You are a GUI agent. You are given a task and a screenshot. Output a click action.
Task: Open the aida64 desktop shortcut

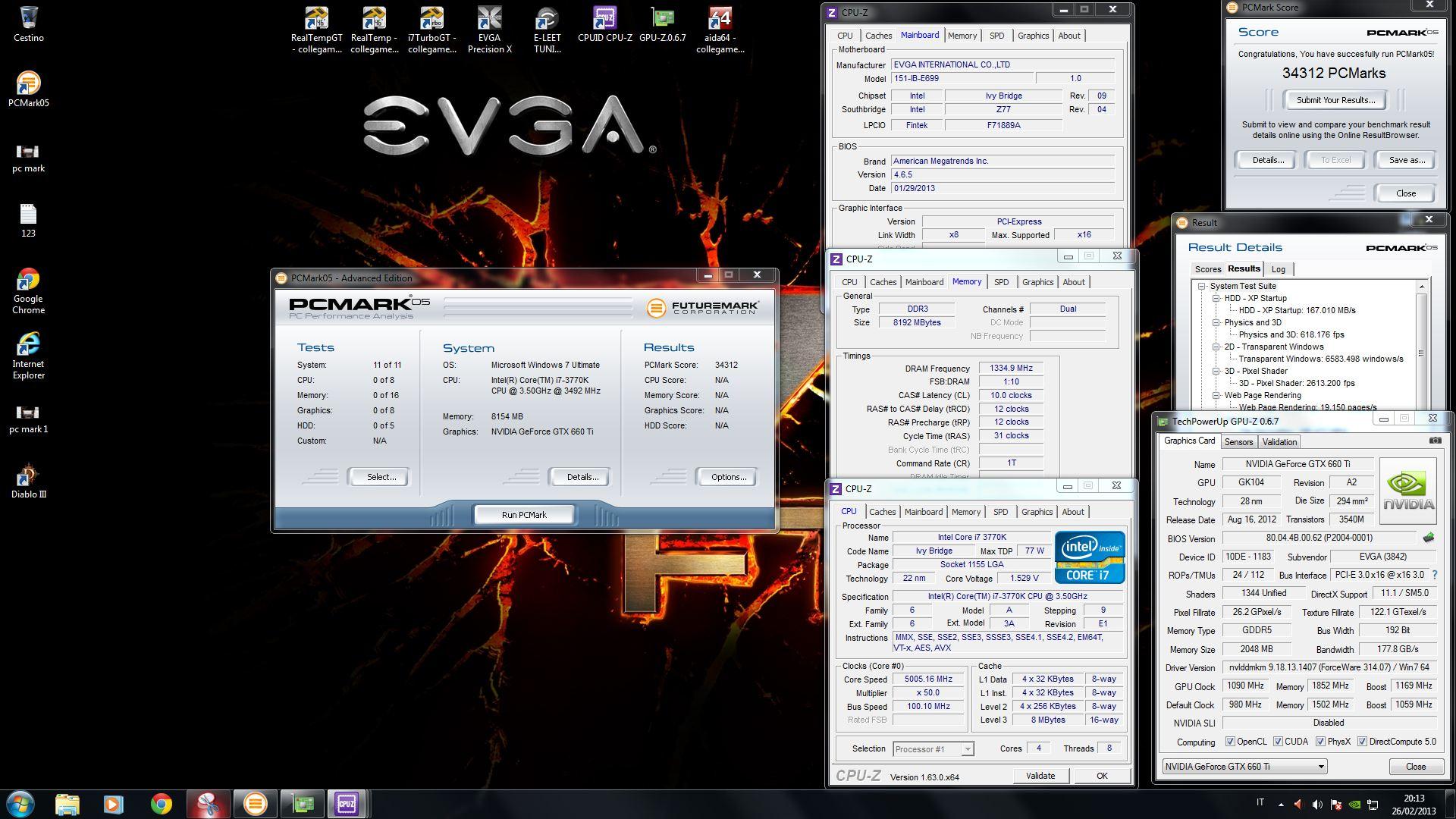click(x=720, y=30)
